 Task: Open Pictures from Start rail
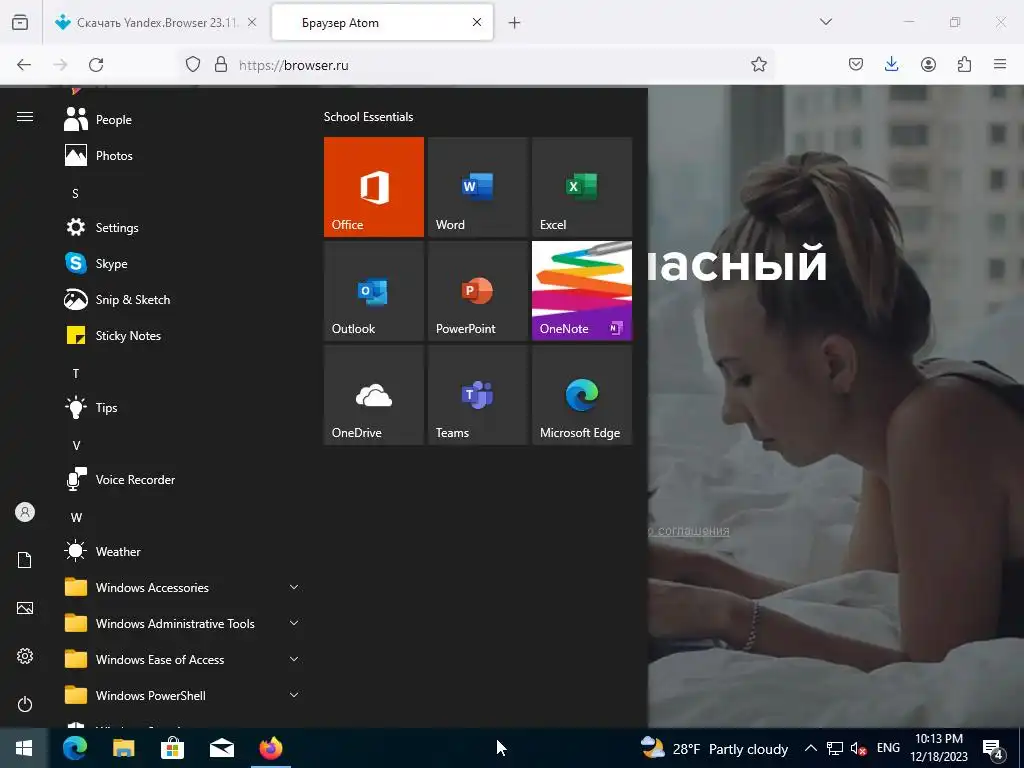pyautogui.click(x=25, y=608)
